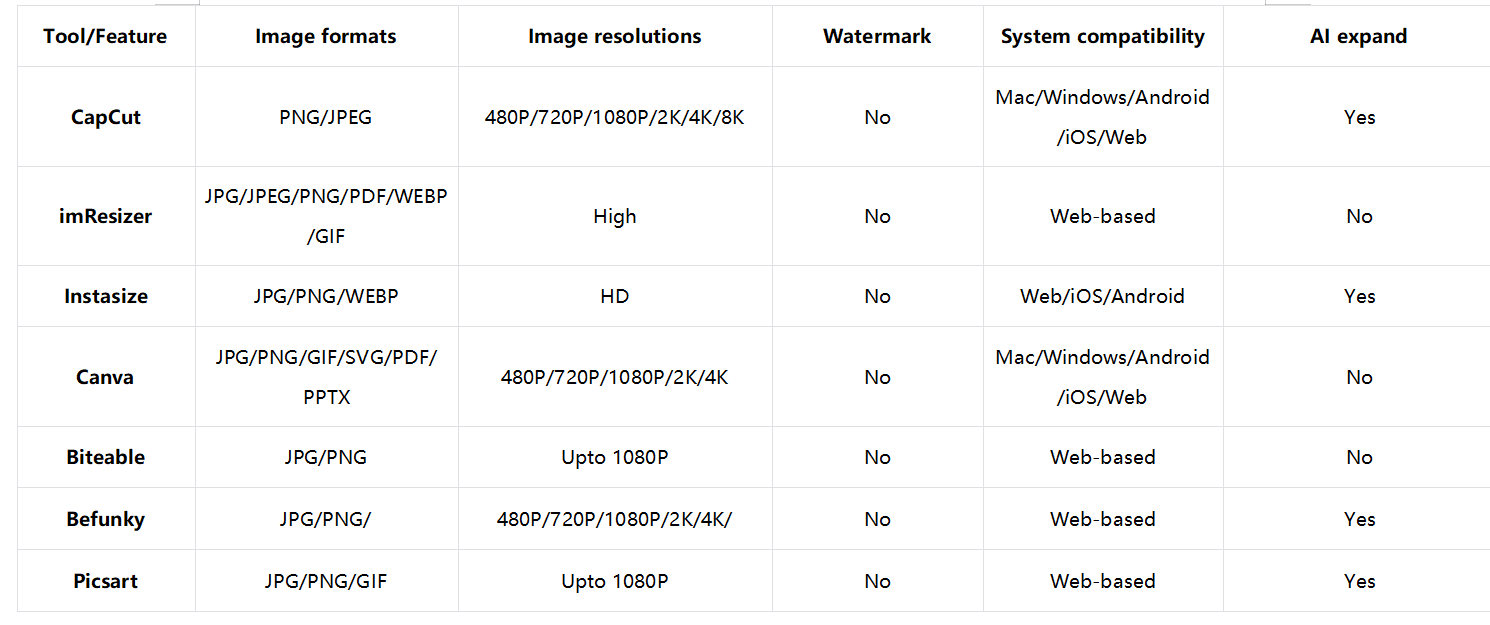Click the JPG/PNG/WEBP formats cell
Screen dimensions: 1490x625
[326, 296]
